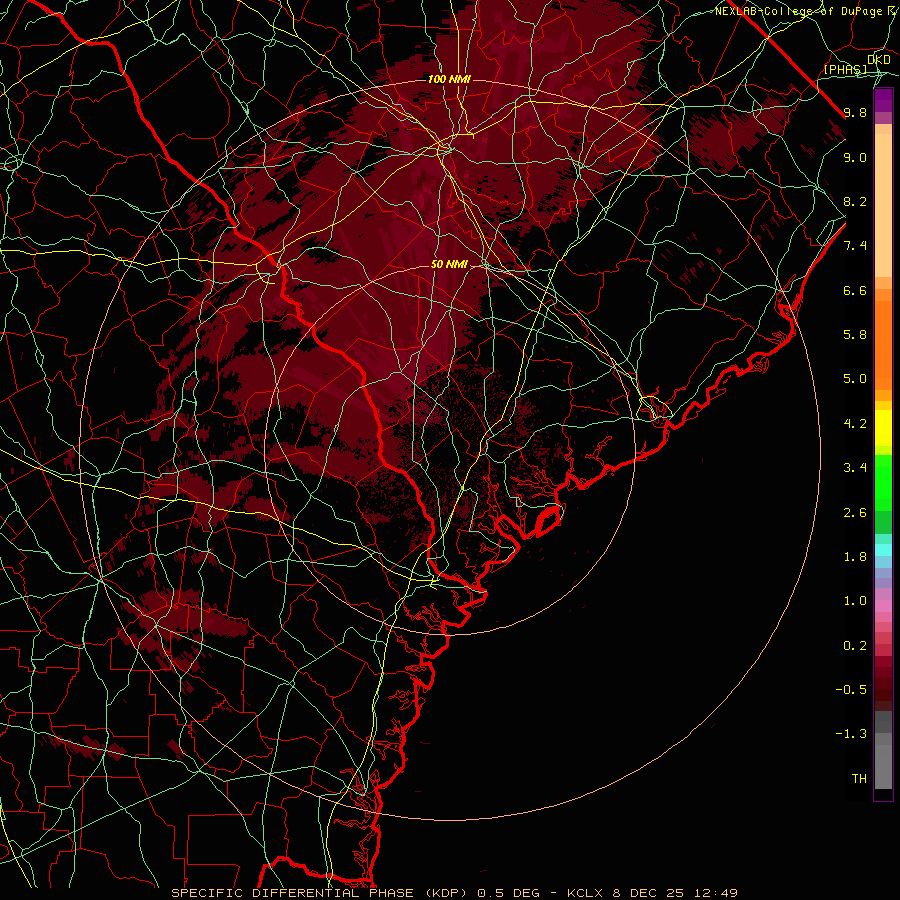900x900 pixels.
Task: Click the "DKD" label above the color scale
Action: point(879,60)
